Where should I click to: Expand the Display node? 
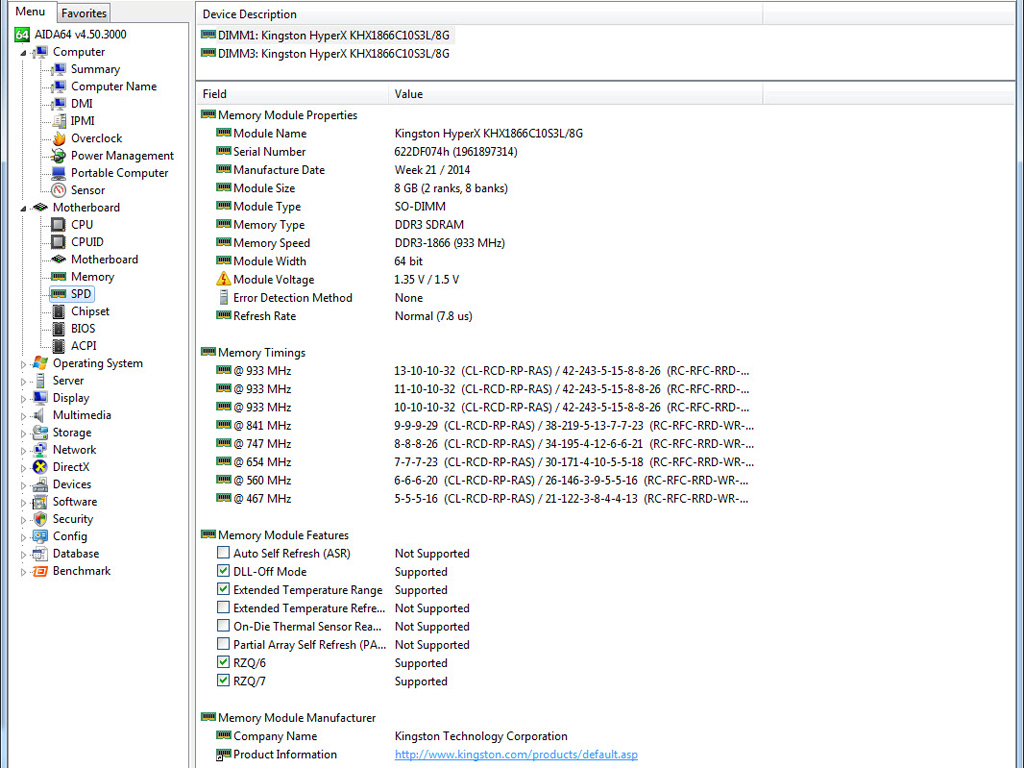point(24,398)
